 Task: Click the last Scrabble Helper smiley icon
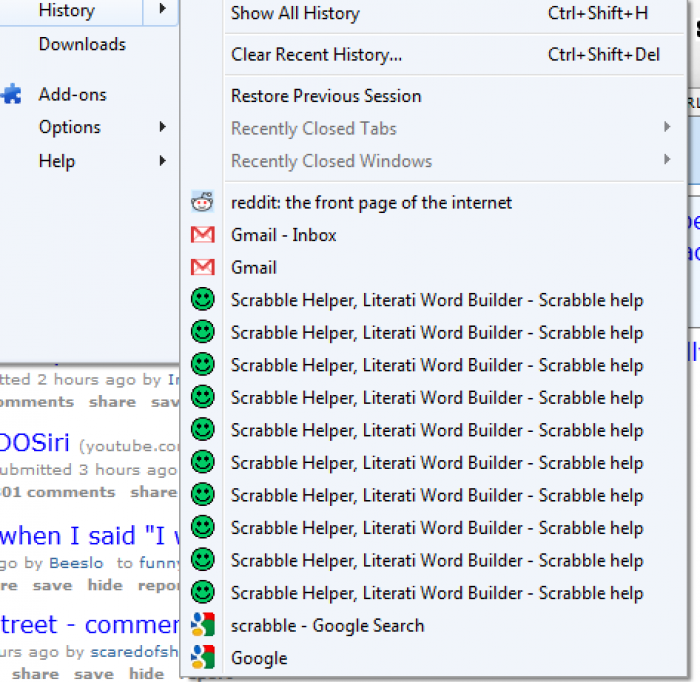203,593
